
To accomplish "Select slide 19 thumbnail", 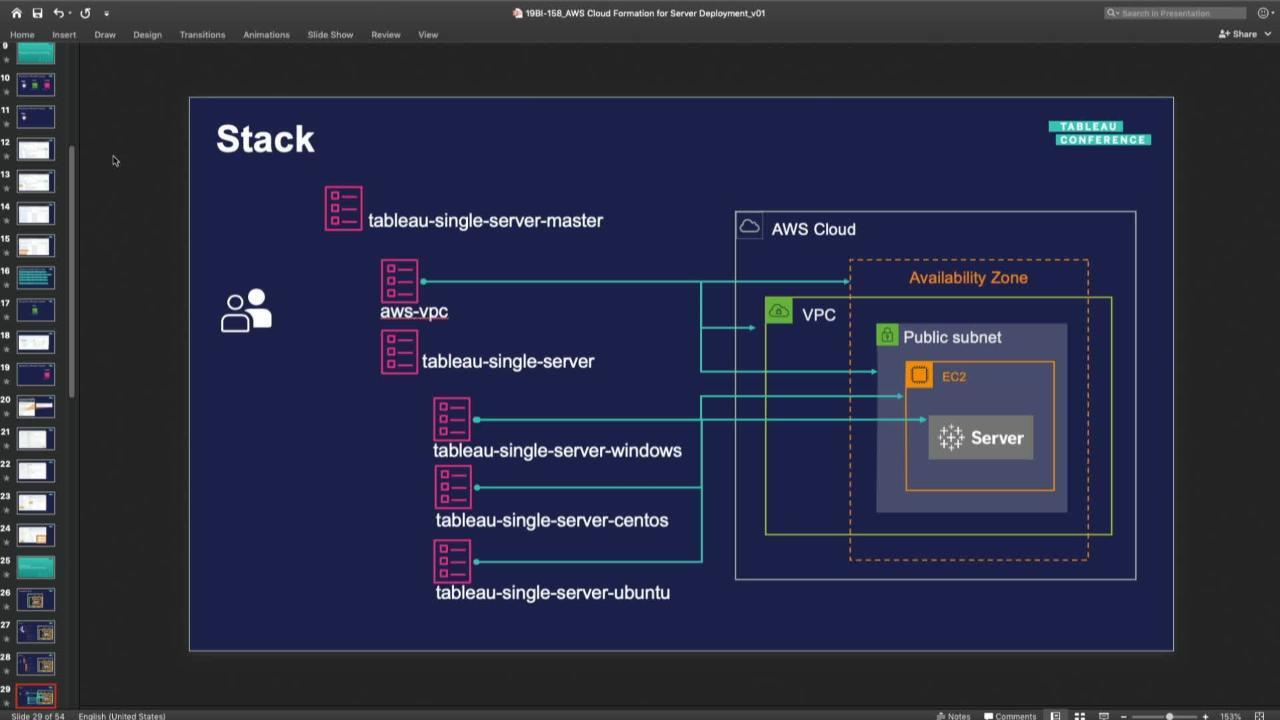I will [x=36, y=374].
